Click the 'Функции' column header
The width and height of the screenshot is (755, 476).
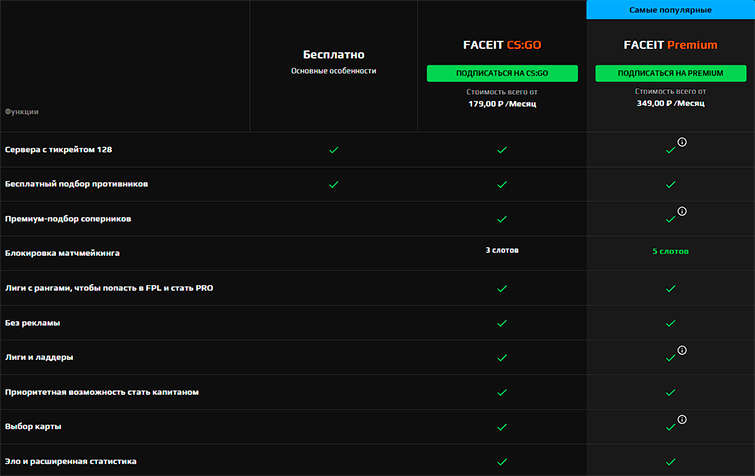coord(22,112)
